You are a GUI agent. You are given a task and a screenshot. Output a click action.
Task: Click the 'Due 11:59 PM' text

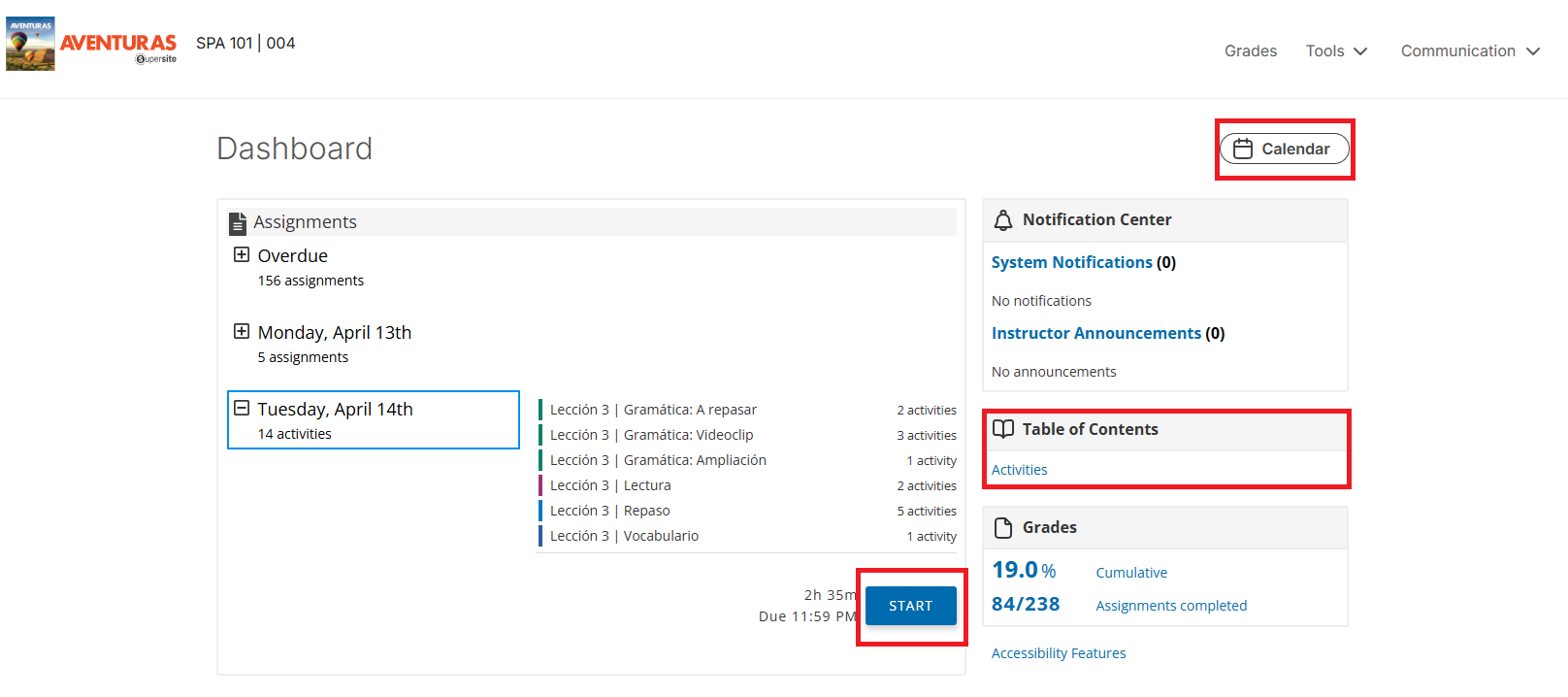[807, 616]
